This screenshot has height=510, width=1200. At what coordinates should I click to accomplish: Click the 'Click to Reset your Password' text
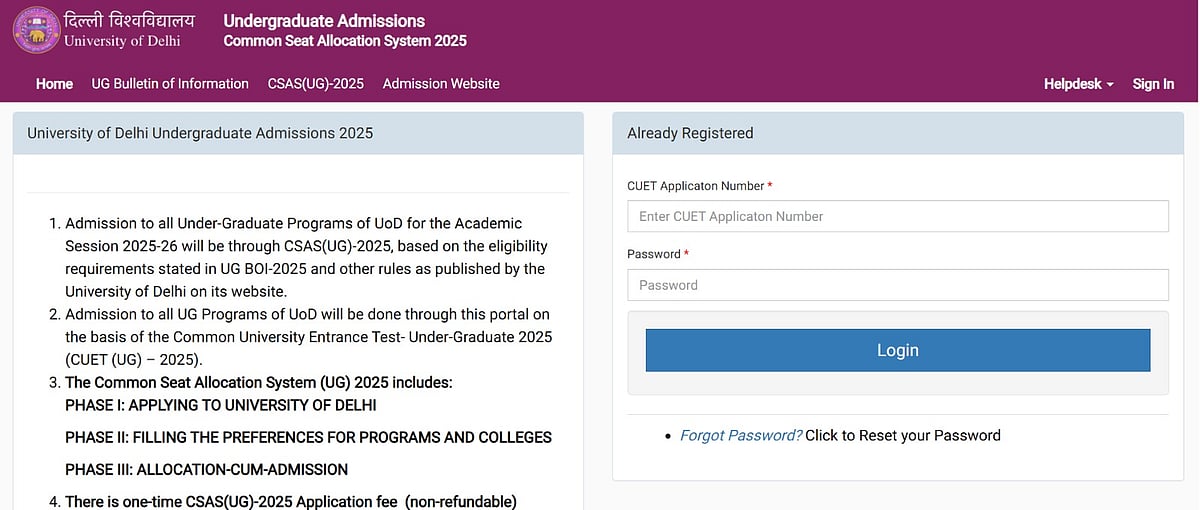click(x=902, y=435)
